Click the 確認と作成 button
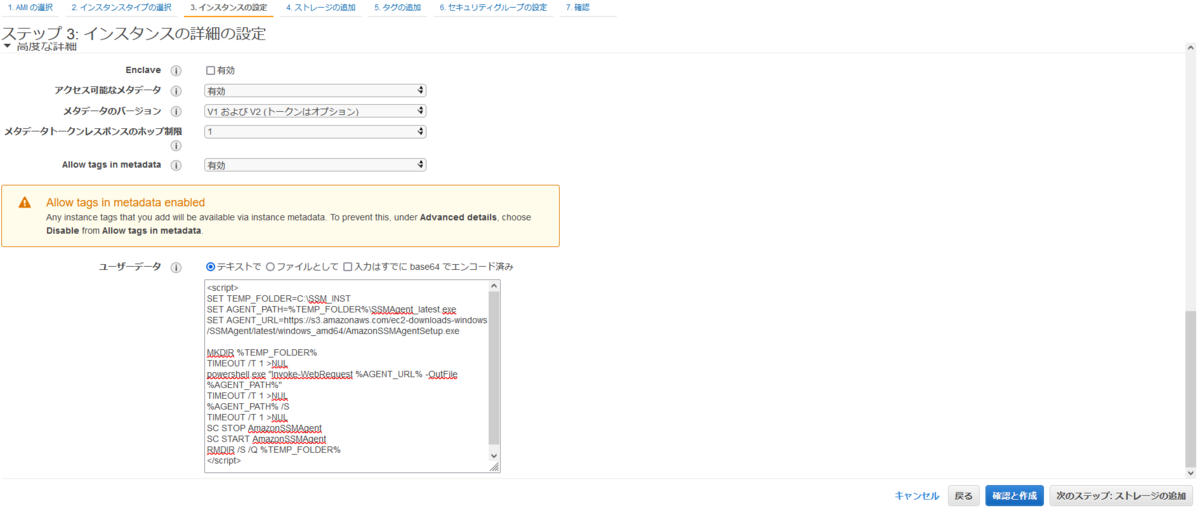 1014,496
